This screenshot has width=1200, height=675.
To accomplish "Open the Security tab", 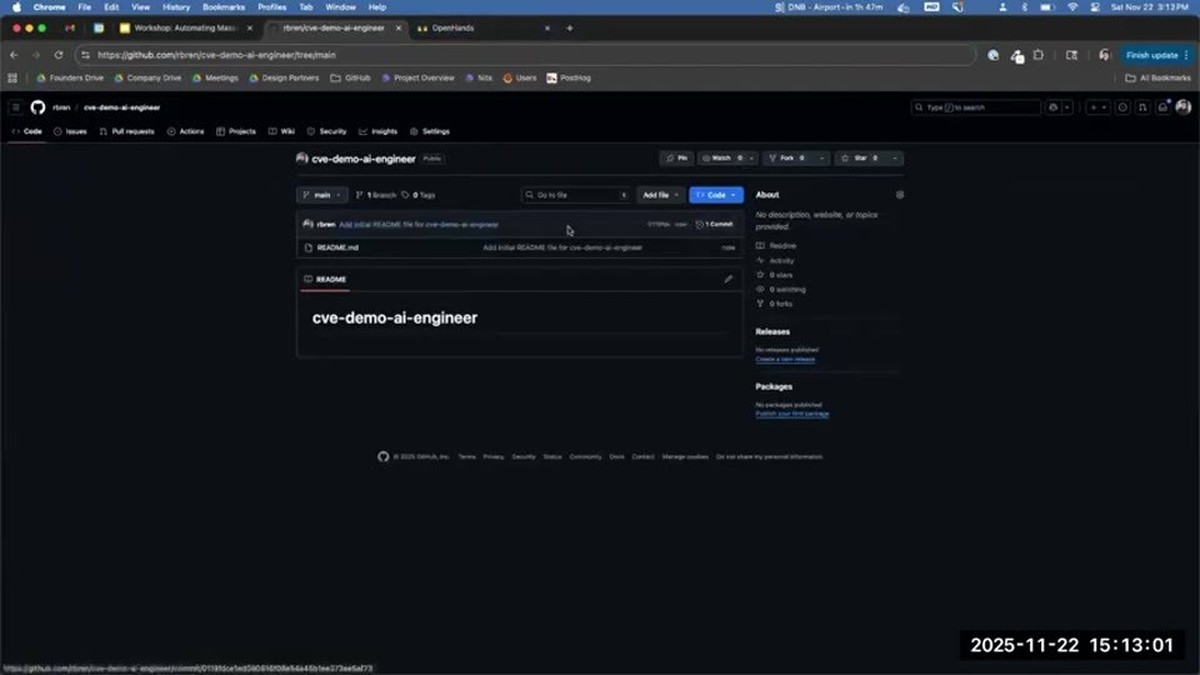I will 327,131.
